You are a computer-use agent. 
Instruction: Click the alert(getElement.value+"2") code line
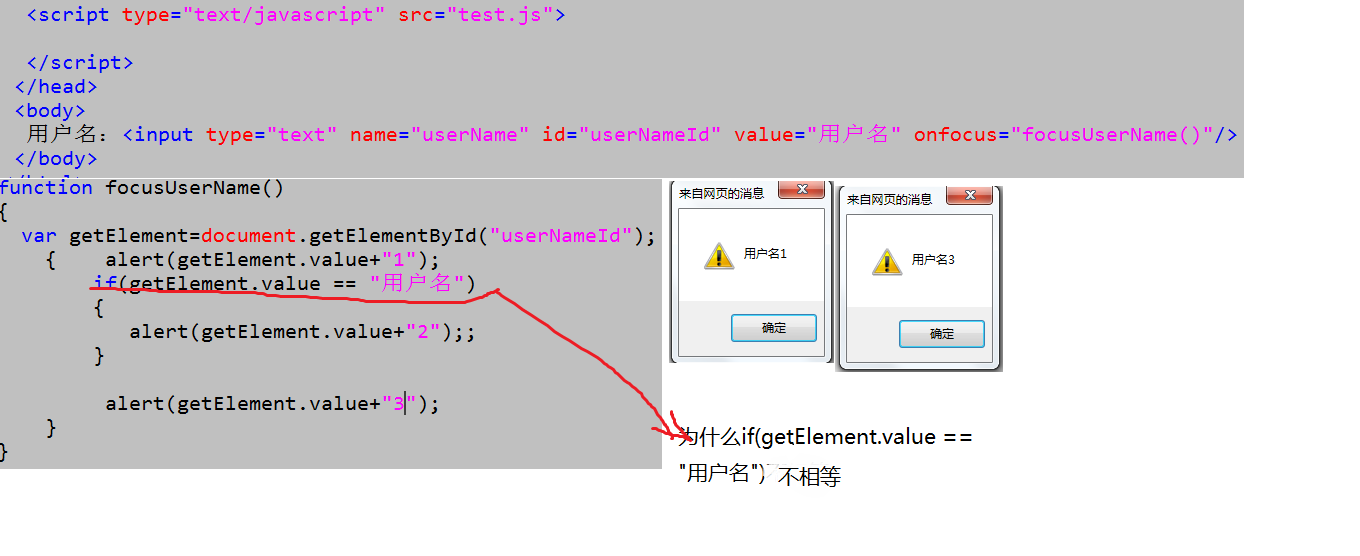[302, 332]
